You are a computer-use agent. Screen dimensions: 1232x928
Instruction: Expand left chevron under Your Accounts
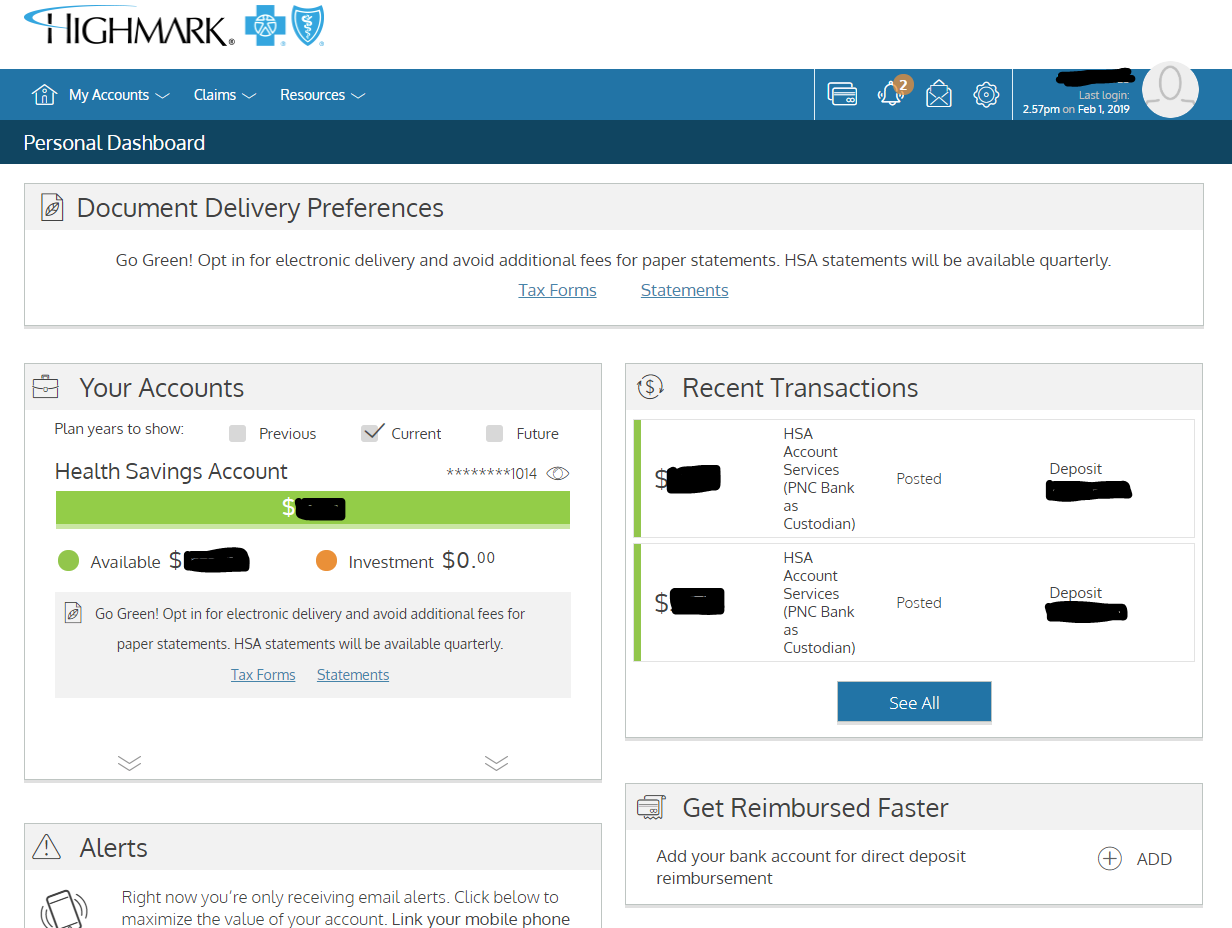click(x=129, y=763)
